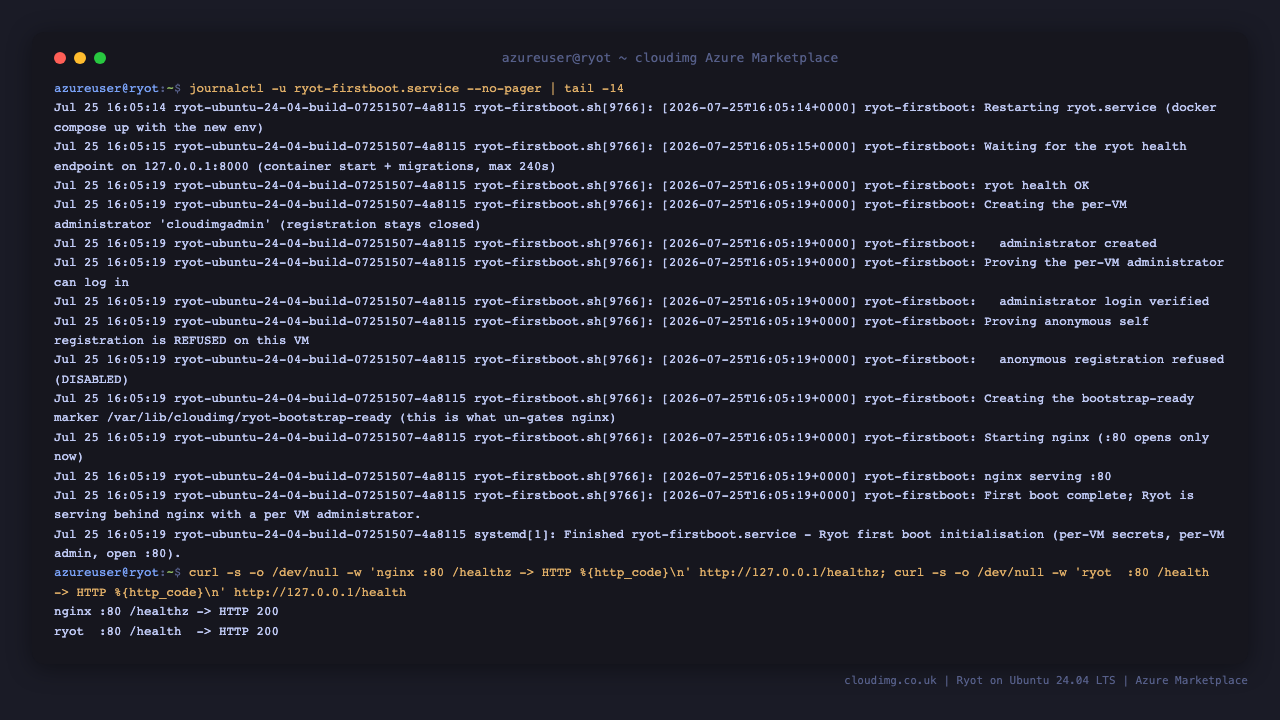
Task: Click the log line 'Waiting for the ryot health'
Action: pyautogui.click(x=1085, y=146)
